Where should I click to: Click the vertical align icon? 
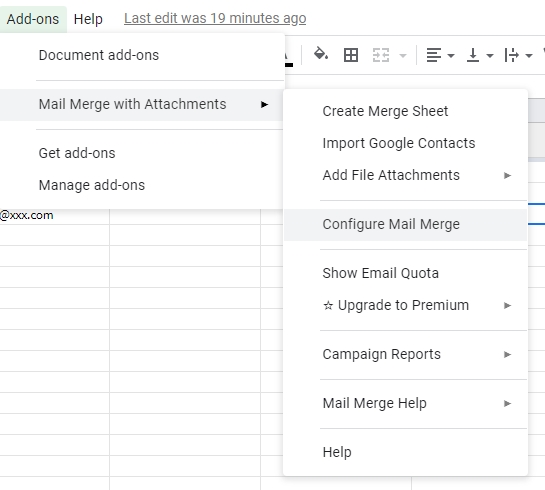[x=473, y=55]
